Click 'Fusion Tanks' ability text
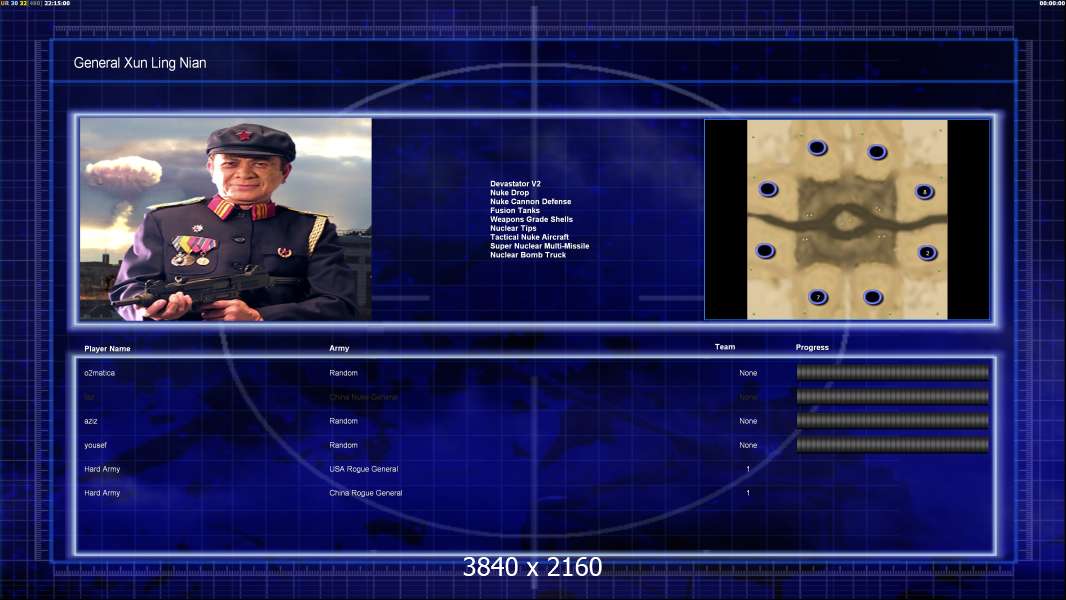This screenshot has height=600, width=1066. tap(515, 210)
